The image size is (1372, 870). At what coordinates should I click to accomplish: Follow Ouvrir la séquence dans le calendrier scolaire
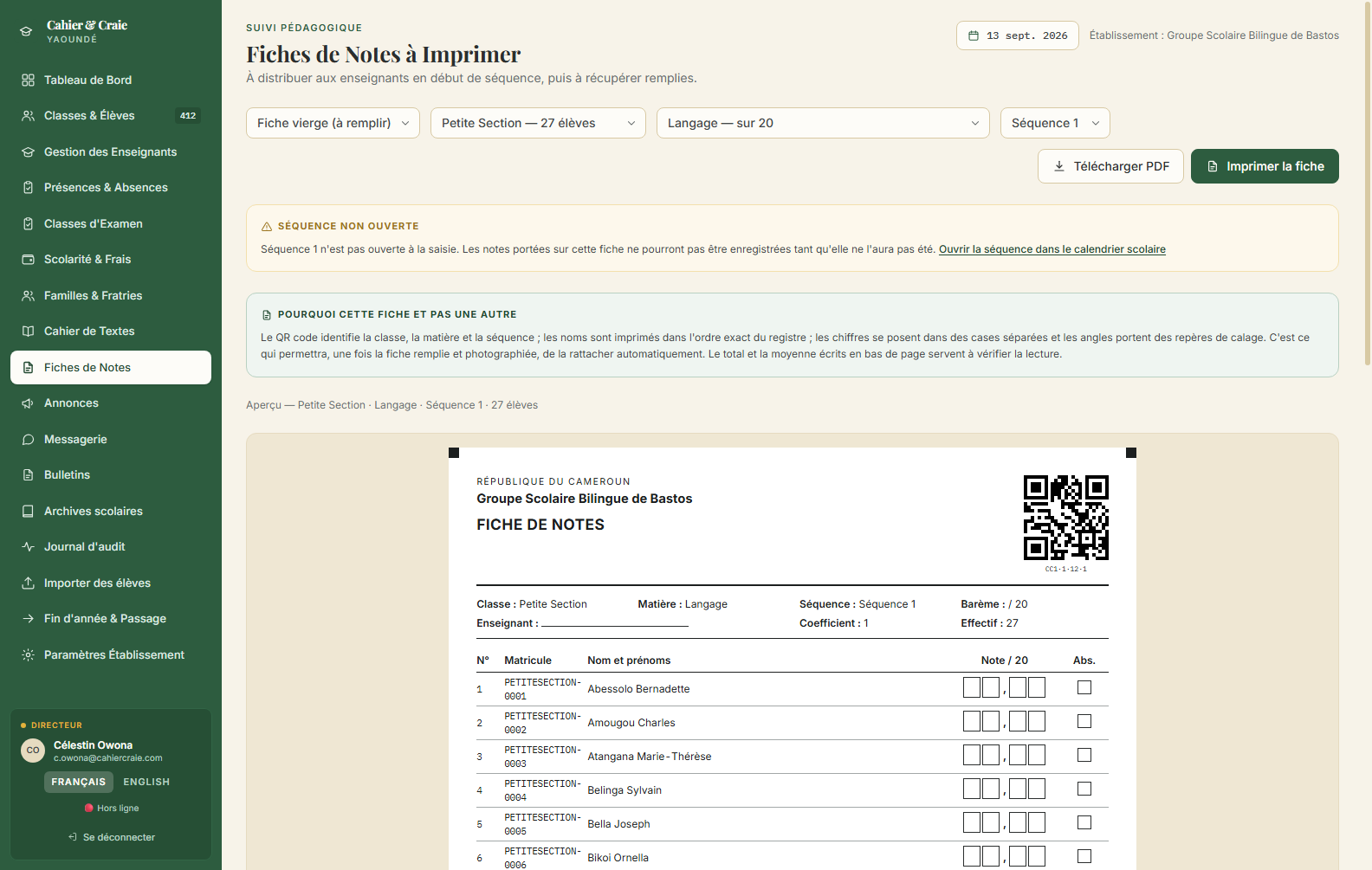pos(1052,249)
